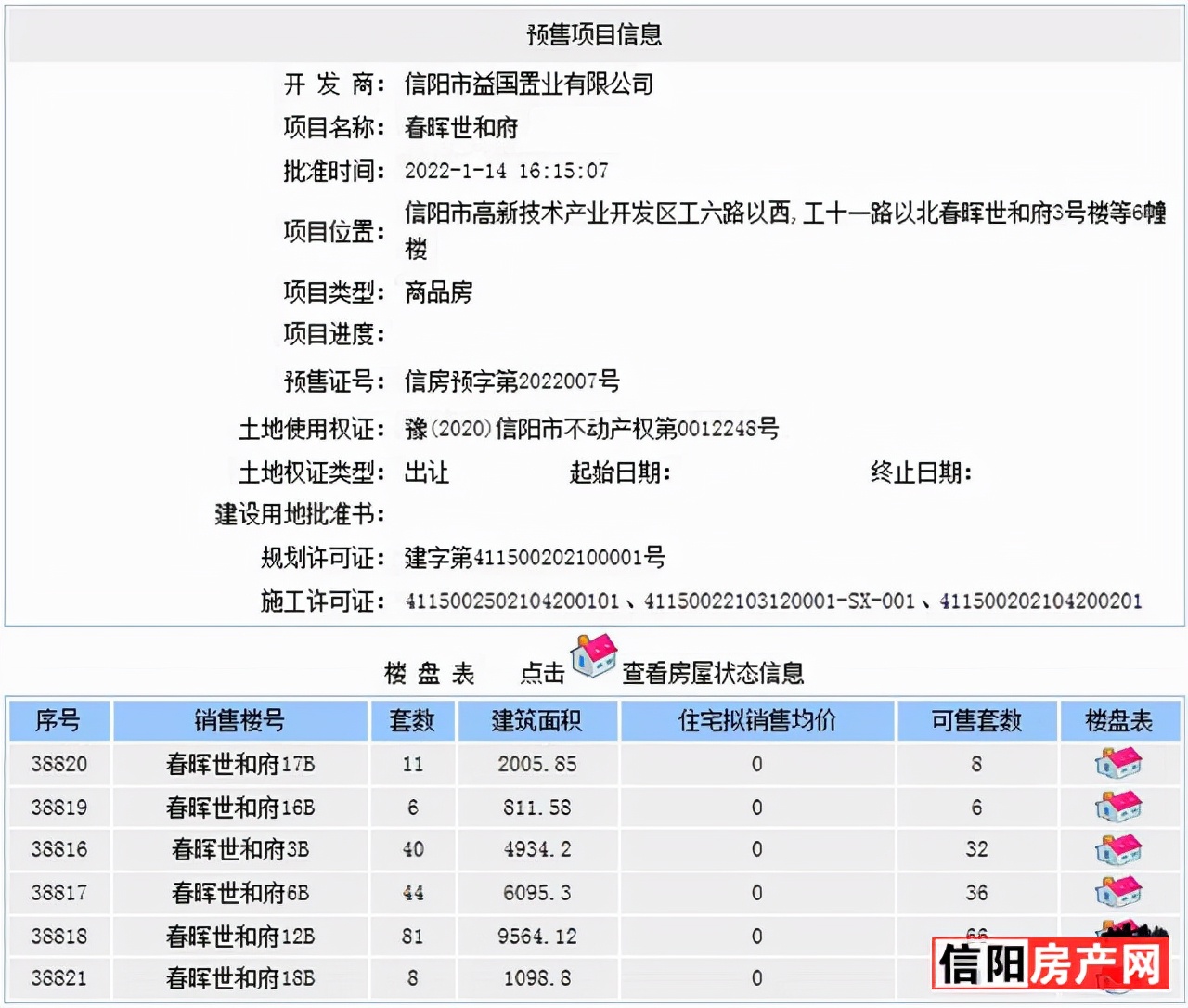
Task: Select building name 春晖世和府17B
Action: coord(240,764)
